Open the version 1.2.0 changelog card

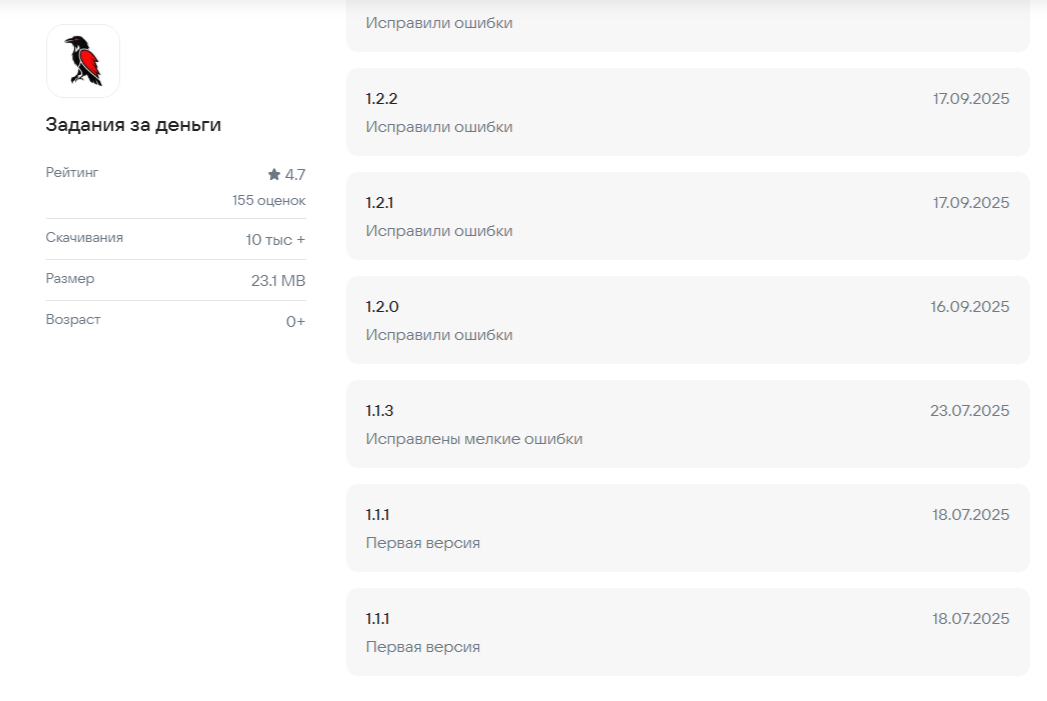coord(687,320)
